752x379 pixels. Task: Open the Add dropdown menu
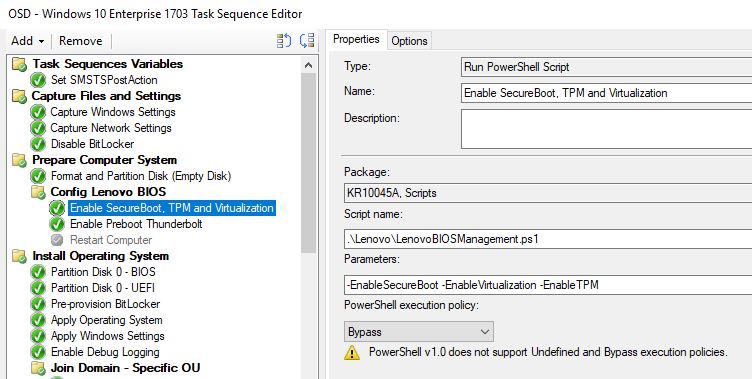pos(28,41)
